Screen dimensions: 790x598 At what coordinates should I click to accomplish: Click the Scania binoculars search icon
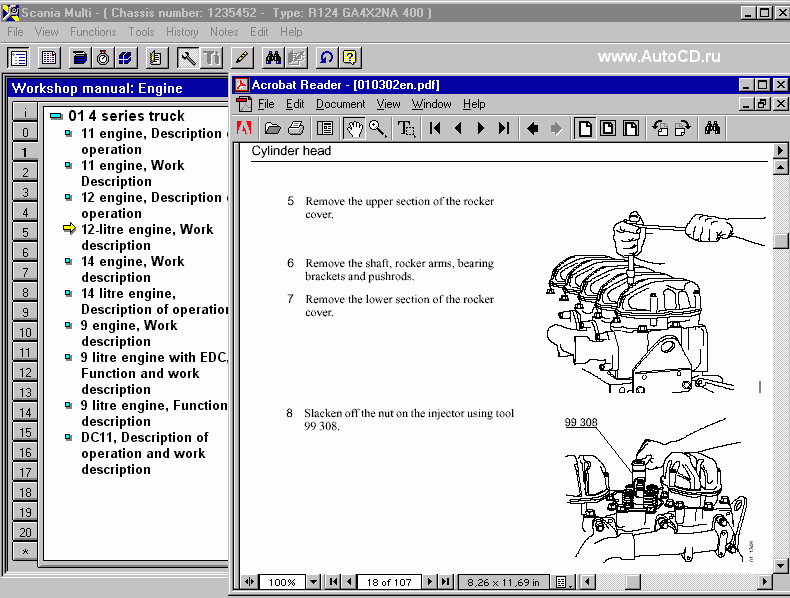pyautogui.click(x=273, y=58)
